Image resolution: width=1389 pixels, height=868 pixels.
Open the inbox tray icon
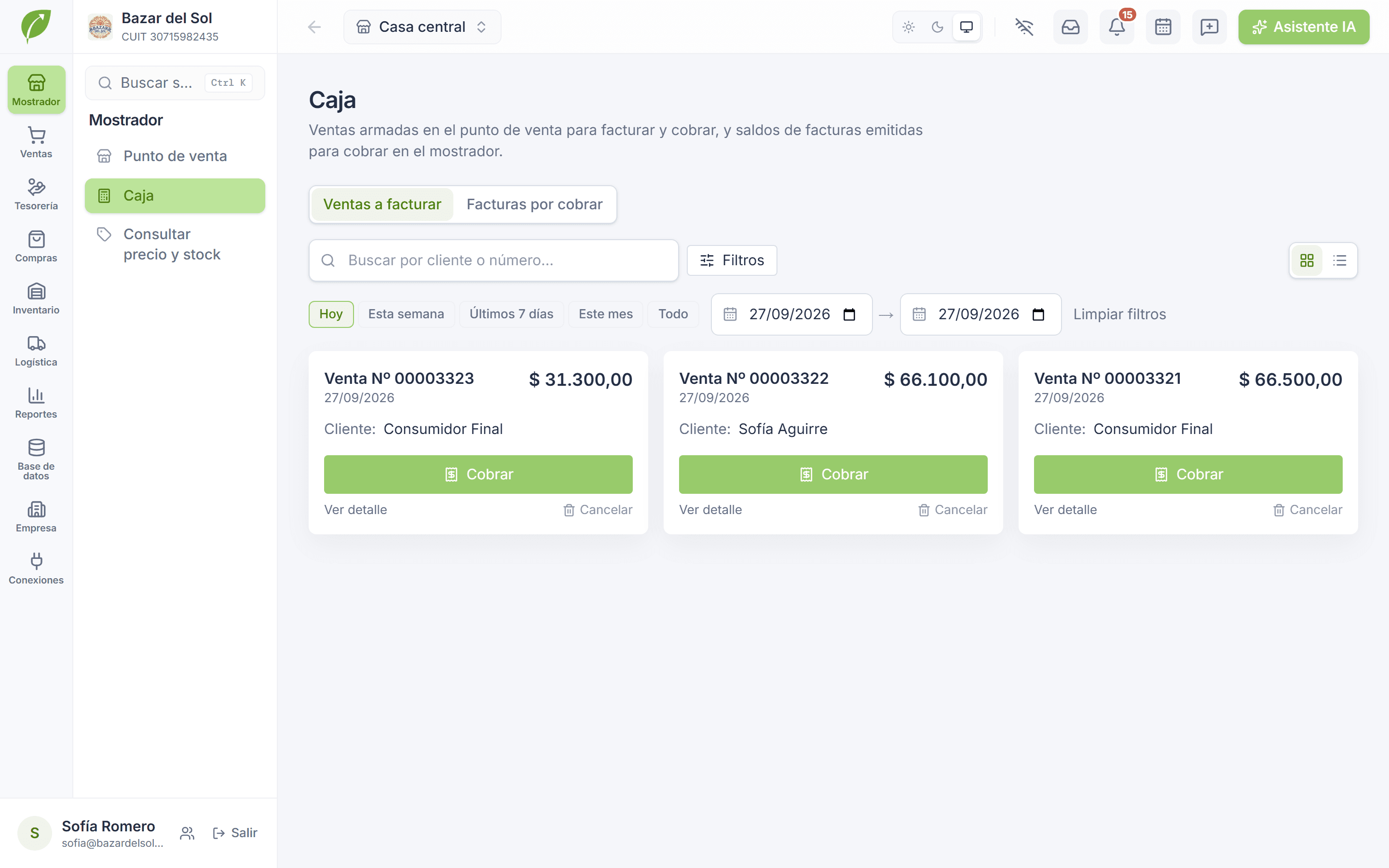pyautogui.click(x=1071, y=27)
